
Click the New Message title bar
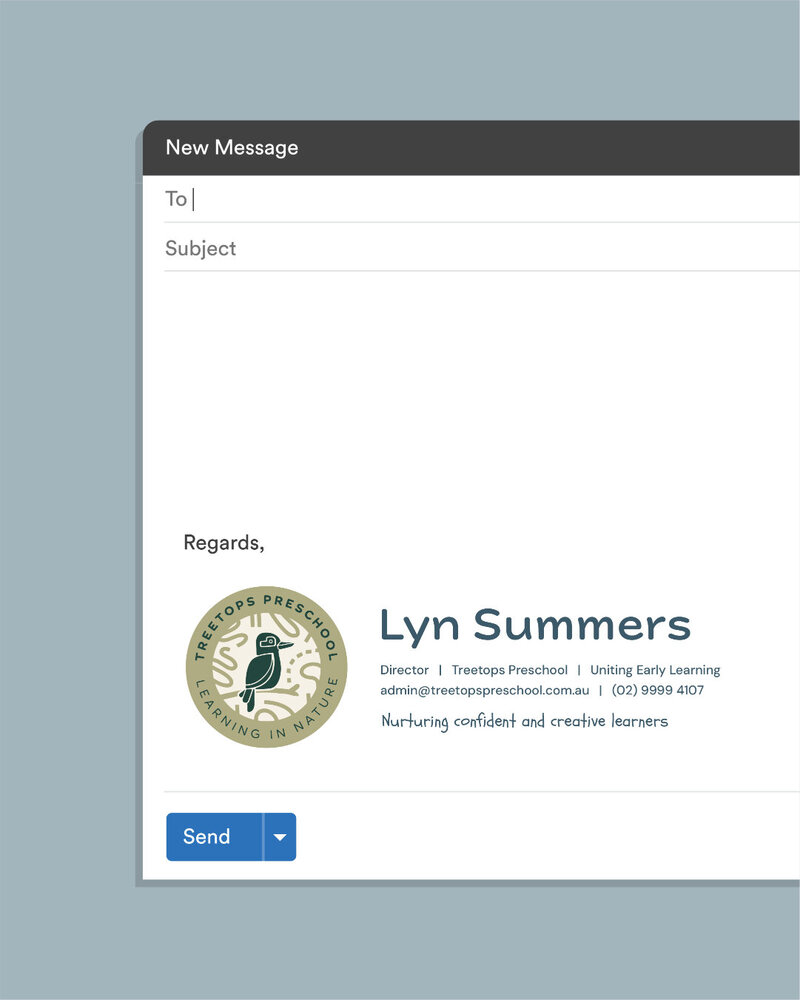pyautogui.click(x=471, y=147)
